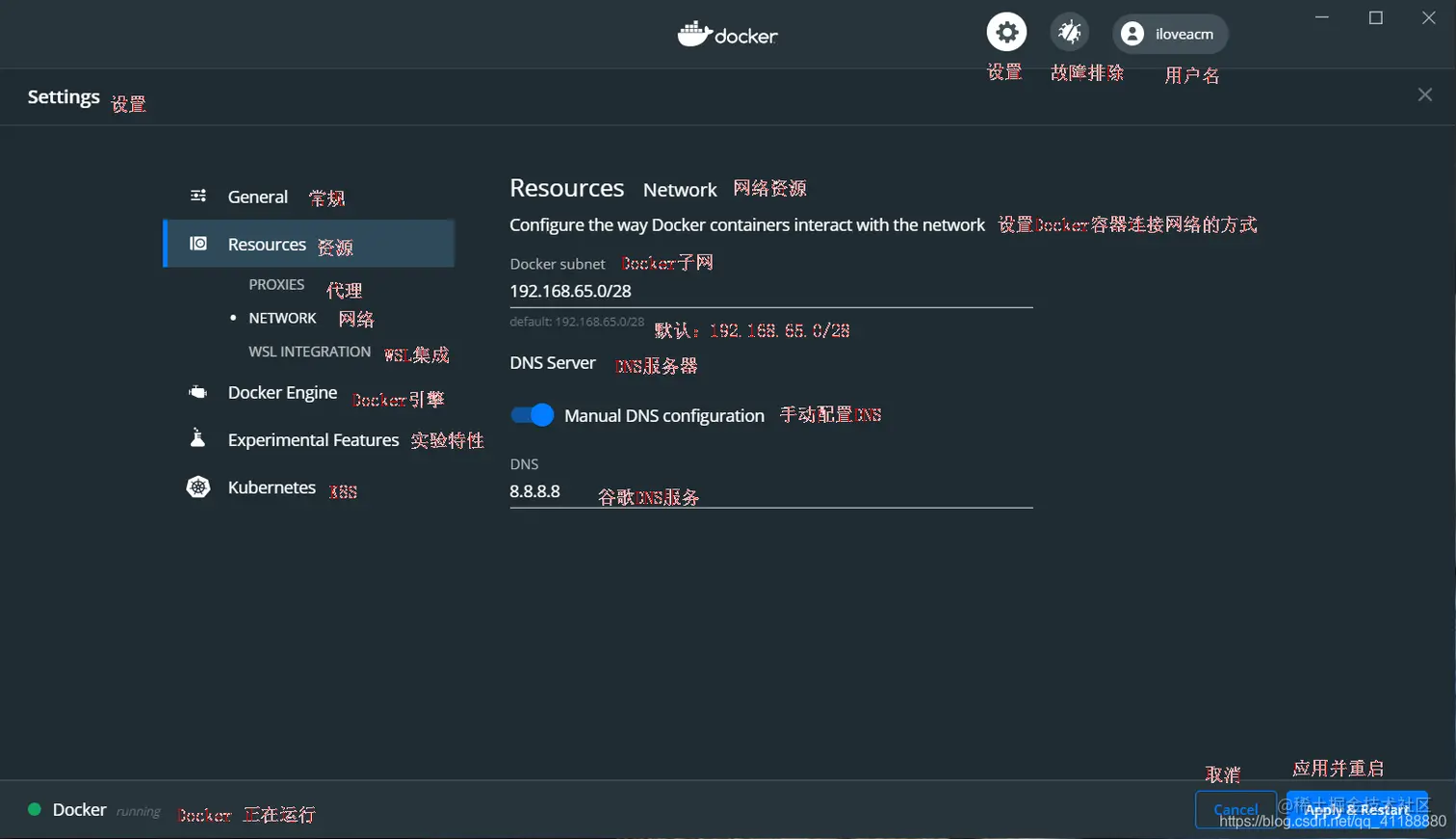
Task: Minimize the Docker Desktop window
Action: 1322,17
